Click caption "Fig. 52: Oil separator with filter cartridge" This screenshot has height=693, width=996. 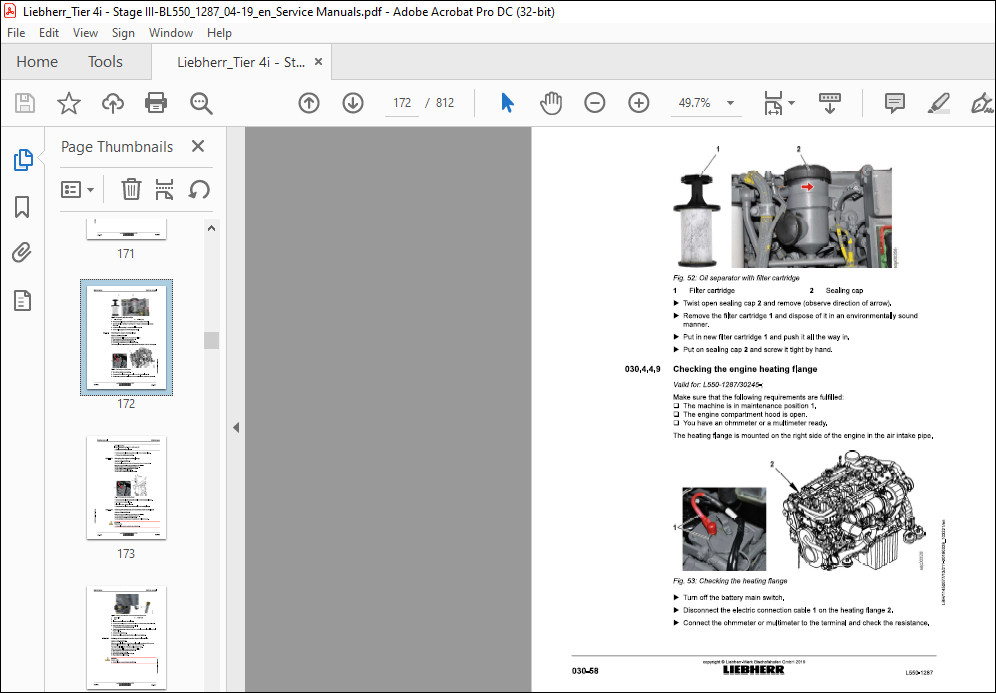[736, 278]
